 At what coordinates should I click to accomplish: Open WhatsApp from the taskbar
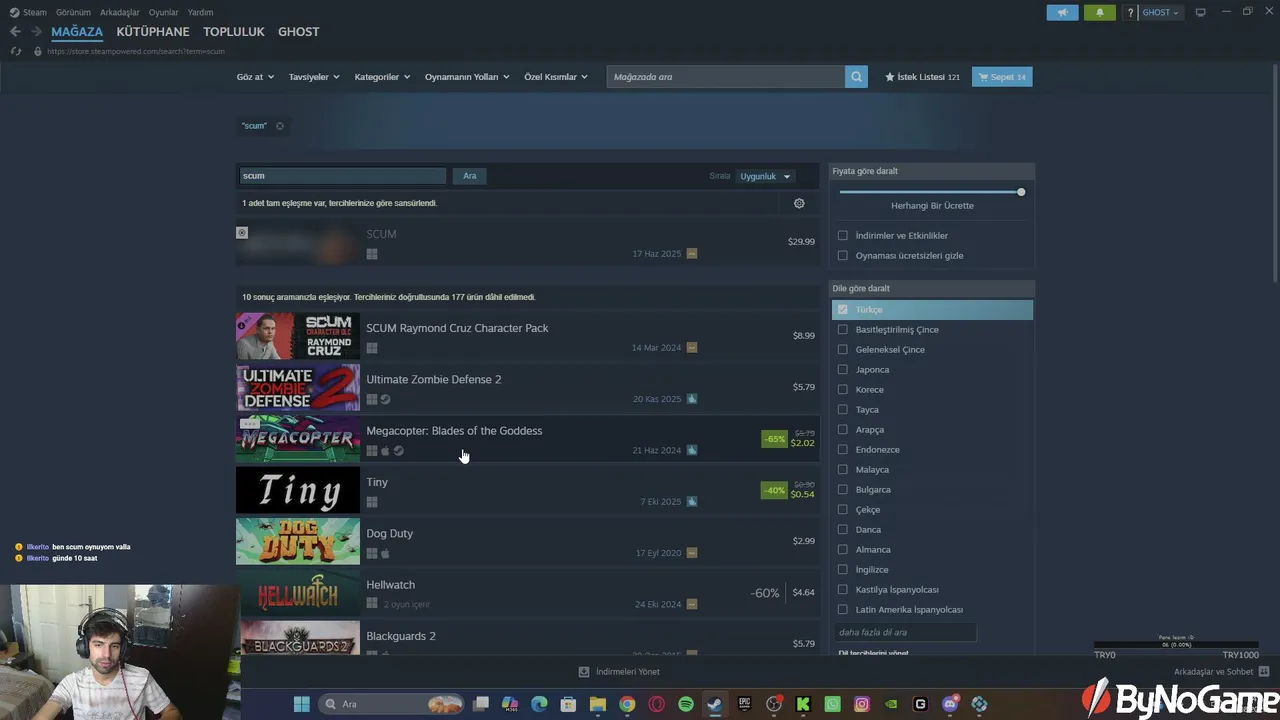tap(833, 704)
